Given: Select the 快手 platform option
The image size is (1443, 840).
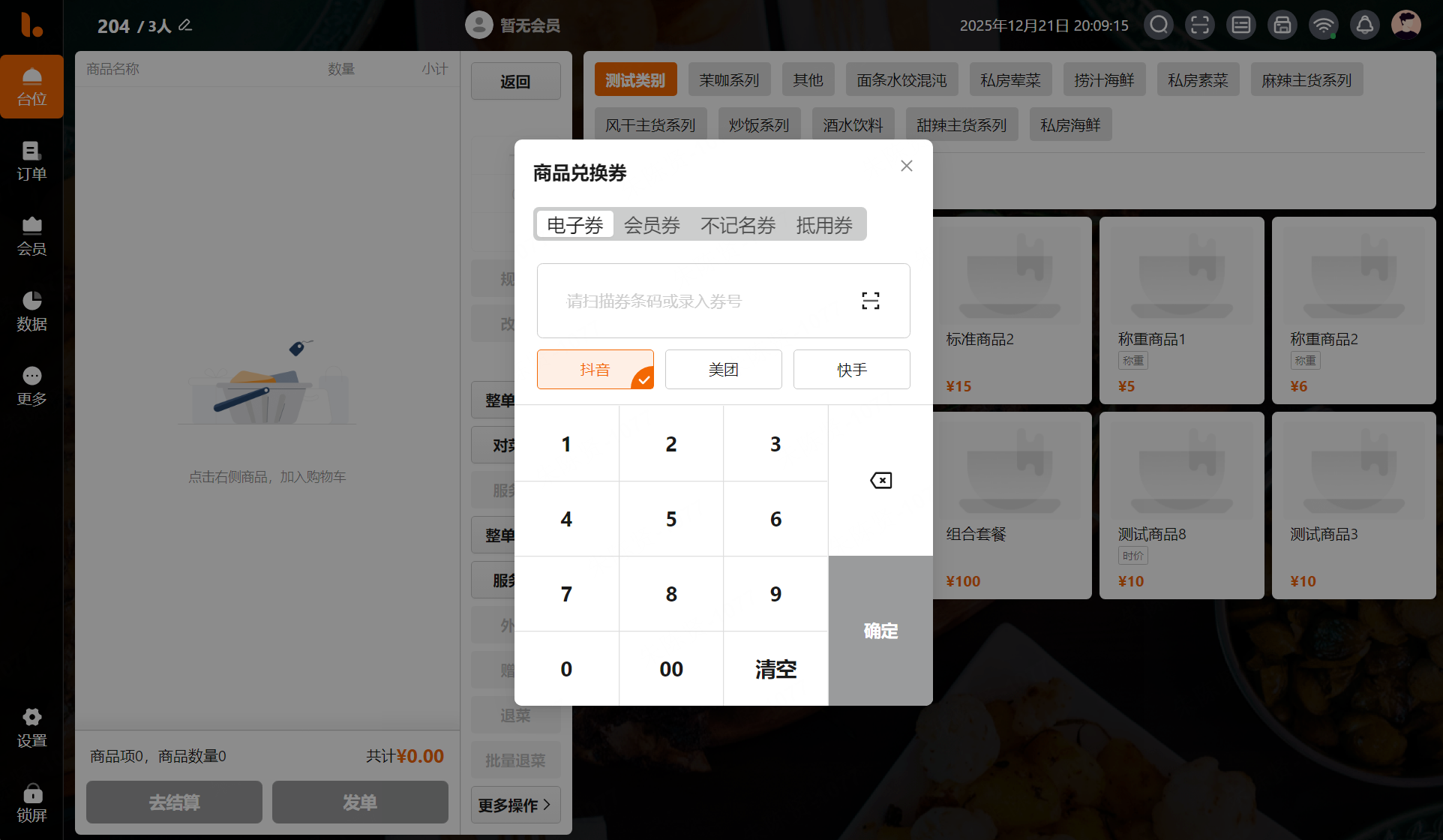Looking at the screenshot, I should pos(851,369).
